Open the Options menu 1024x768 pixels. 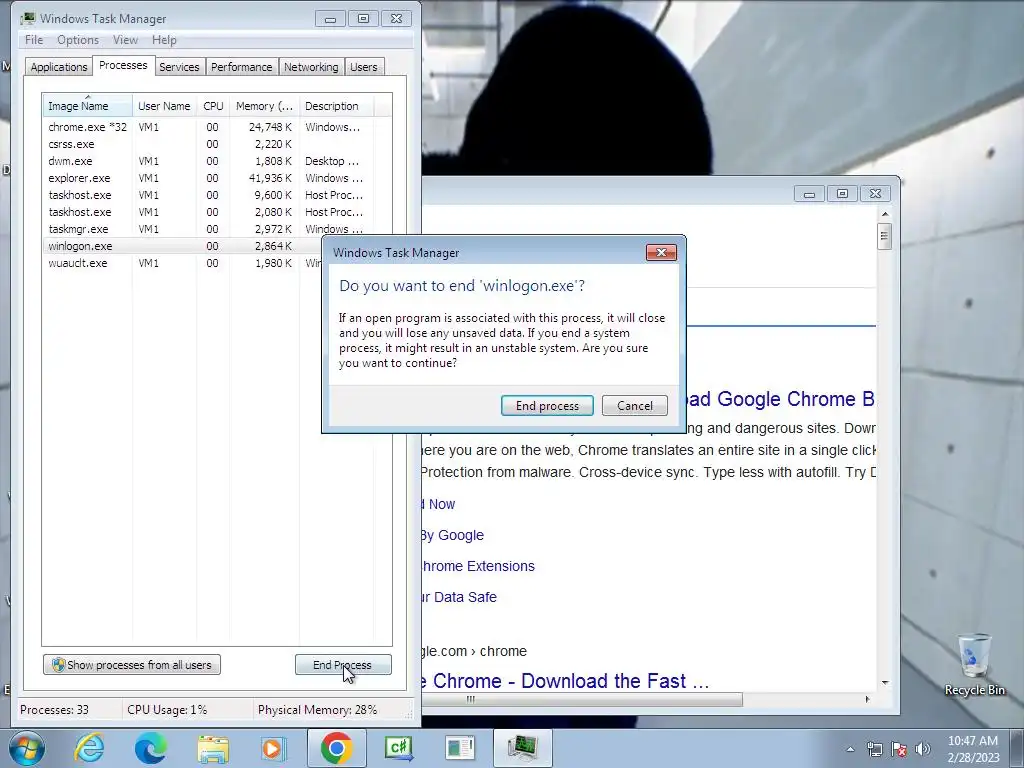click(78, 40)
